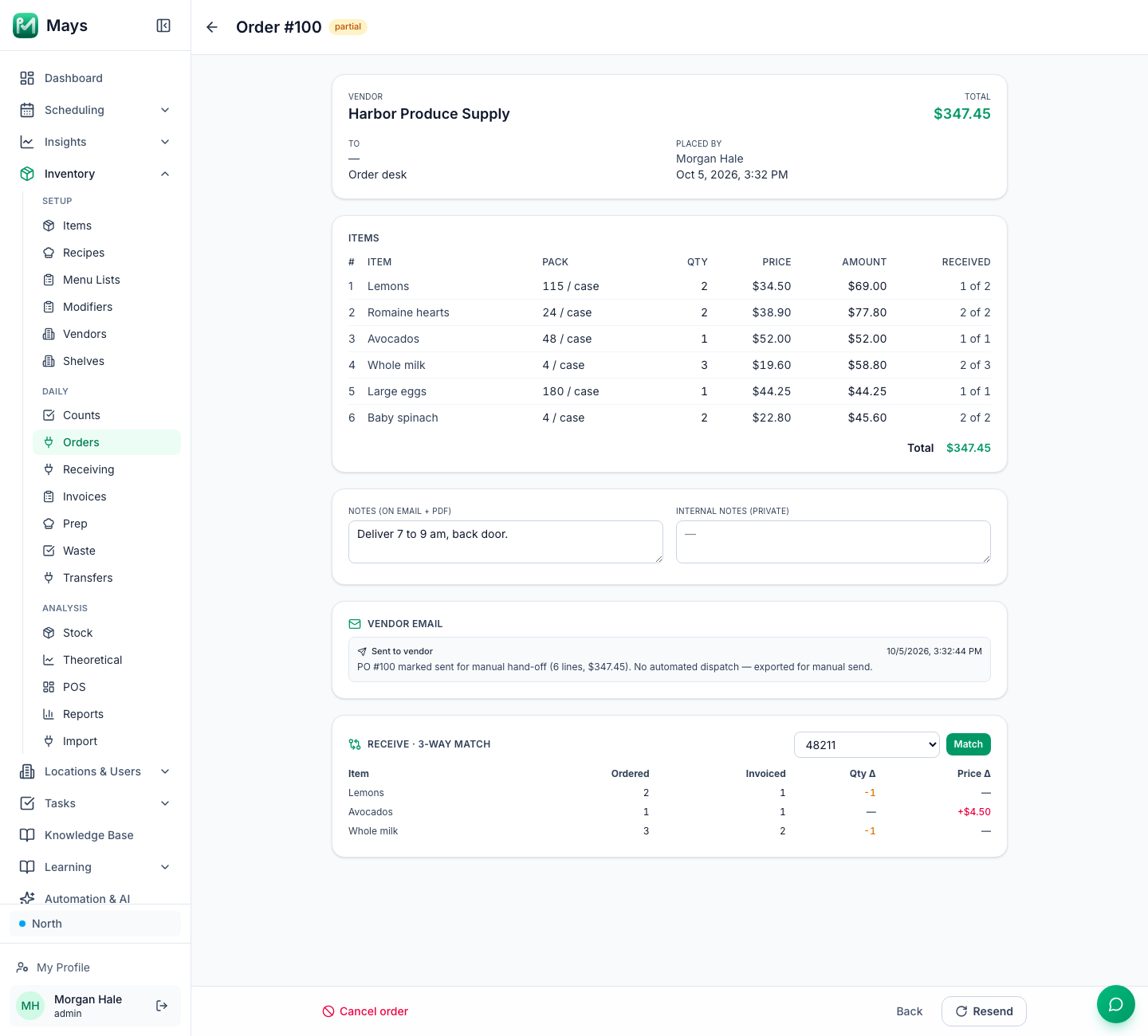Click the partial status badge

[x=348, y=27]
